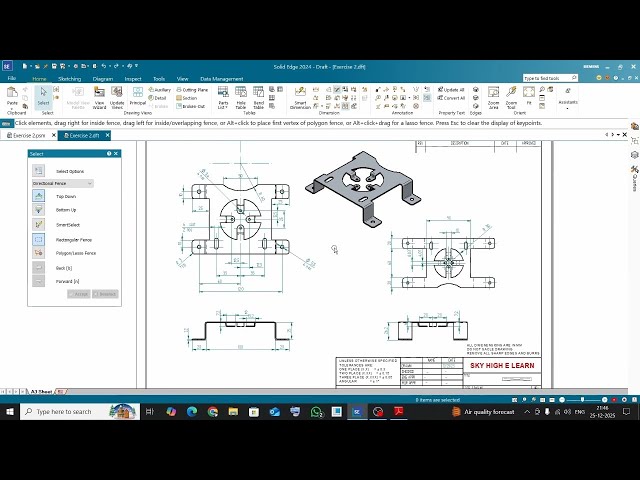Open the Assistants dropdown
640x480 pixels.
[x=568, y=98]
